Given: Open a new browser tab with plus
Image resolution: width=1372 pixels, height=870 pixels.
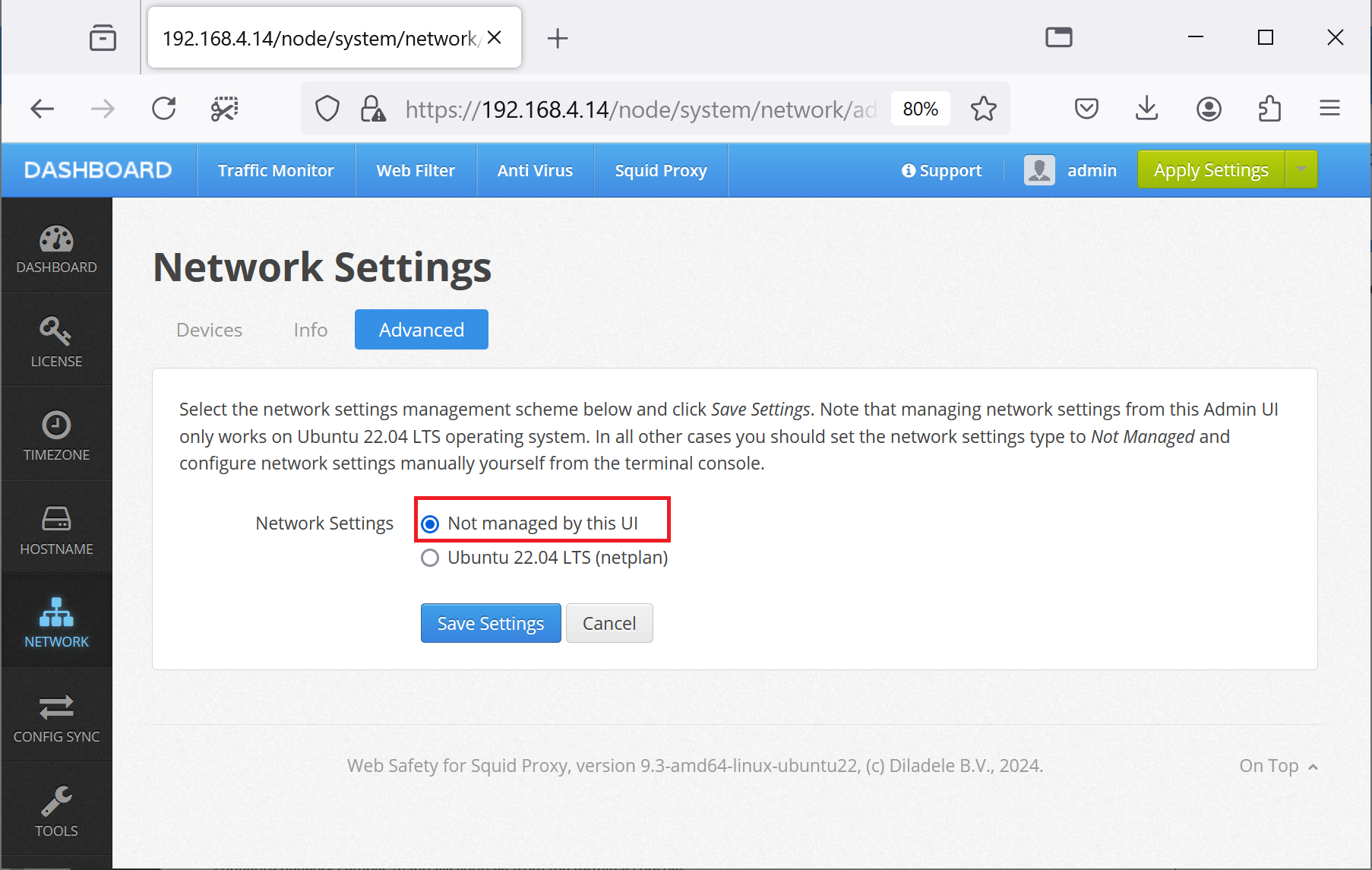Looking at the screenshot, I should [558, 38].
